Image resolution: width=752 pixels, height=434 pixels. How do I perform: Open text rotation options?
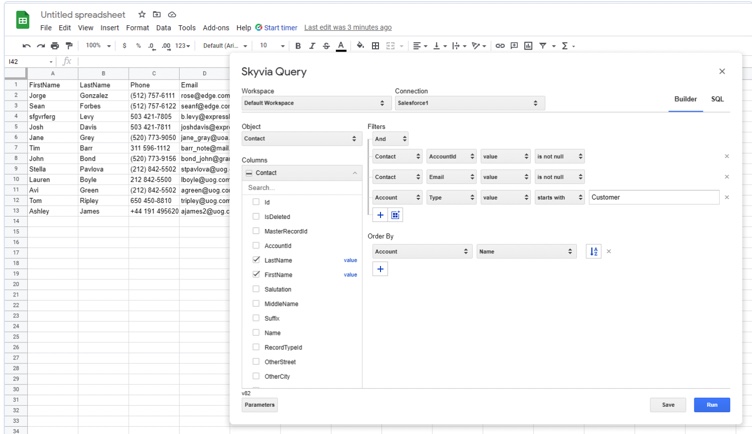[x=478, y=46]
